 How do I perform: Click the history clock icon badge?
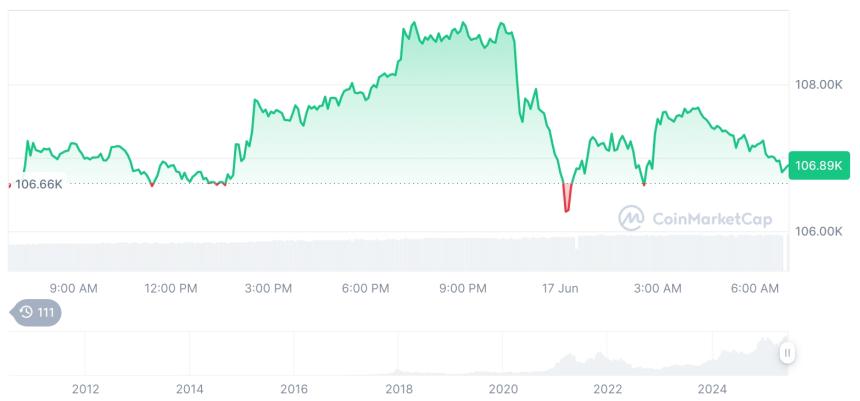click(35, 312)
